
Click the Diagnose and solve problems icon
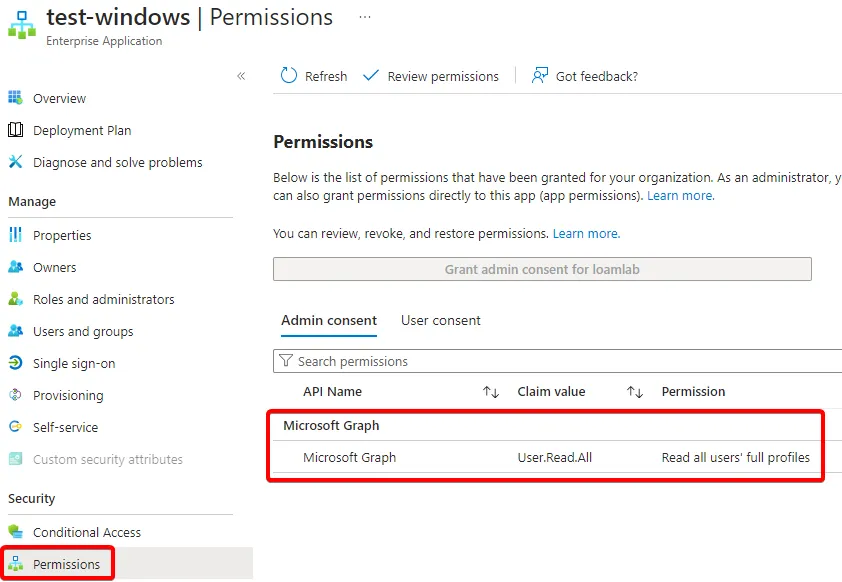pos(15,162)
